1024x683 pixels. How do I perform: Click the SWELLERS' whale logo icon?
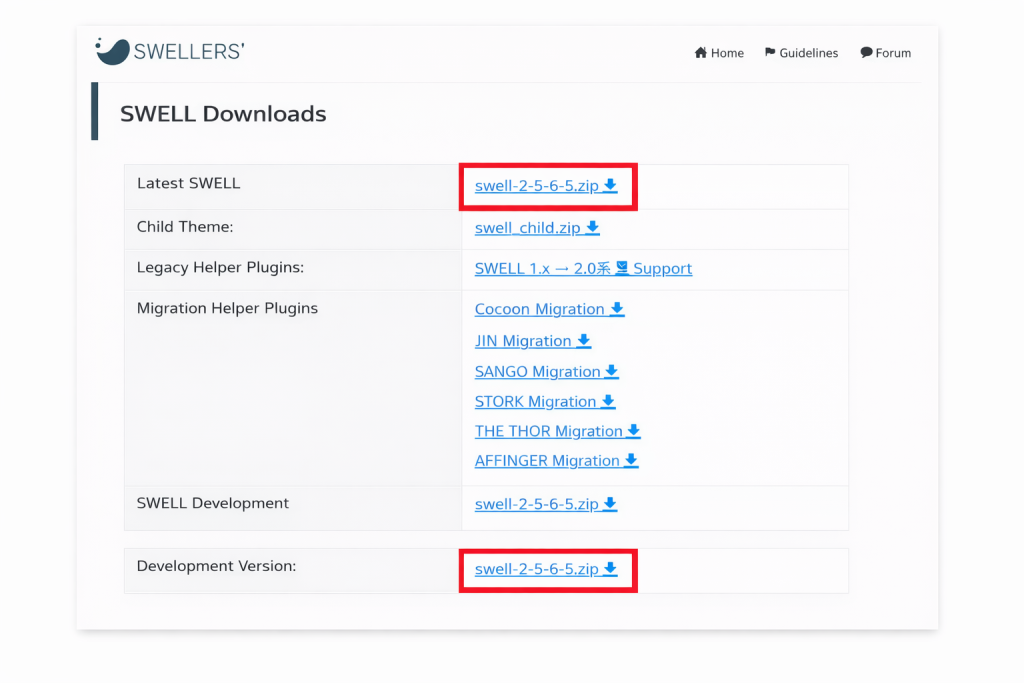[112, 51]
